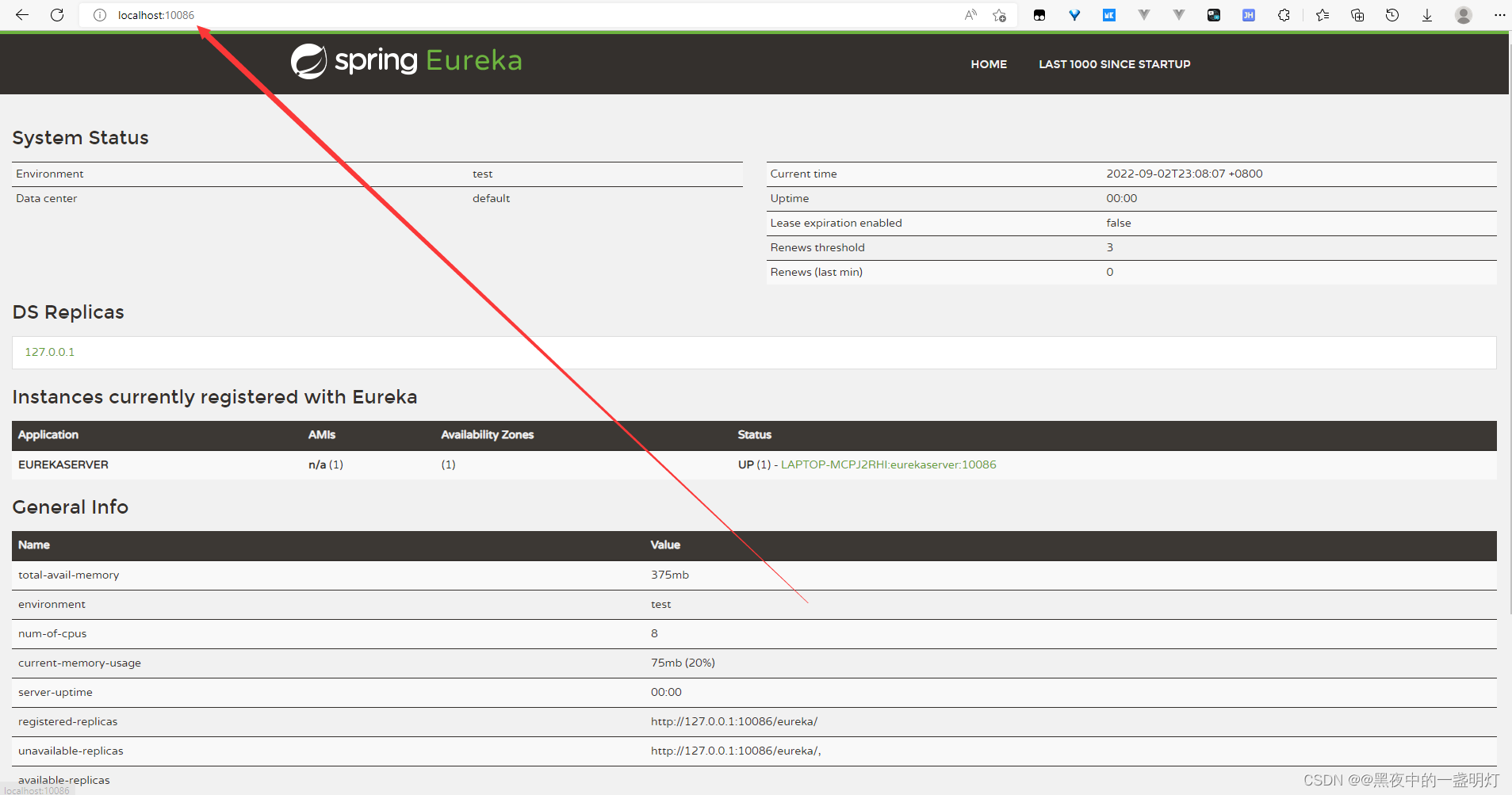Click the Availability Zones column header
This screenshot has width=1512, height=795.
tap(488, 434)
